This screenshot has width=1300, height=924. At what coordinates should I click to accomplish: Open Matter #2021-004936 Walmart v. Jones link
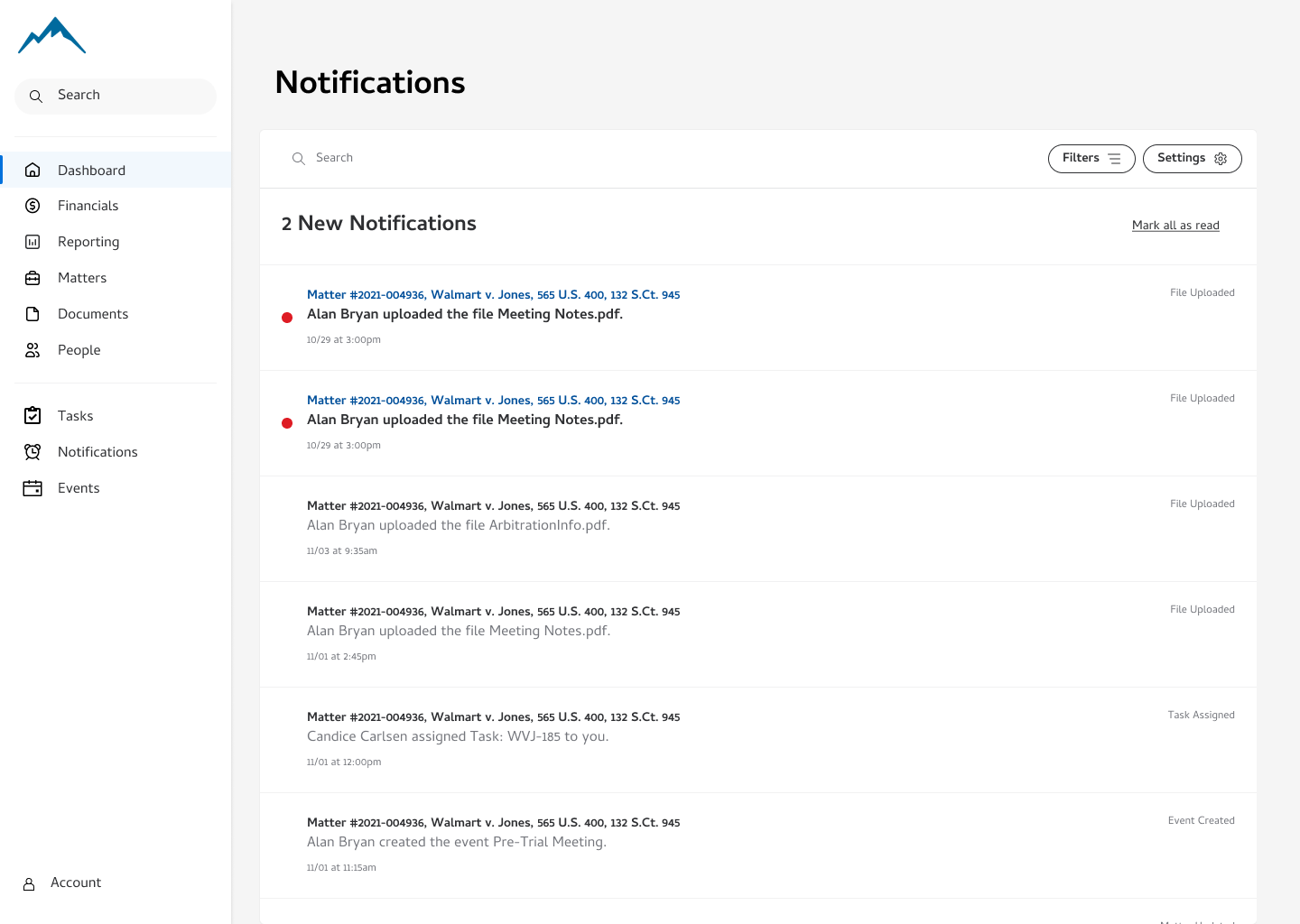point(493,294)
